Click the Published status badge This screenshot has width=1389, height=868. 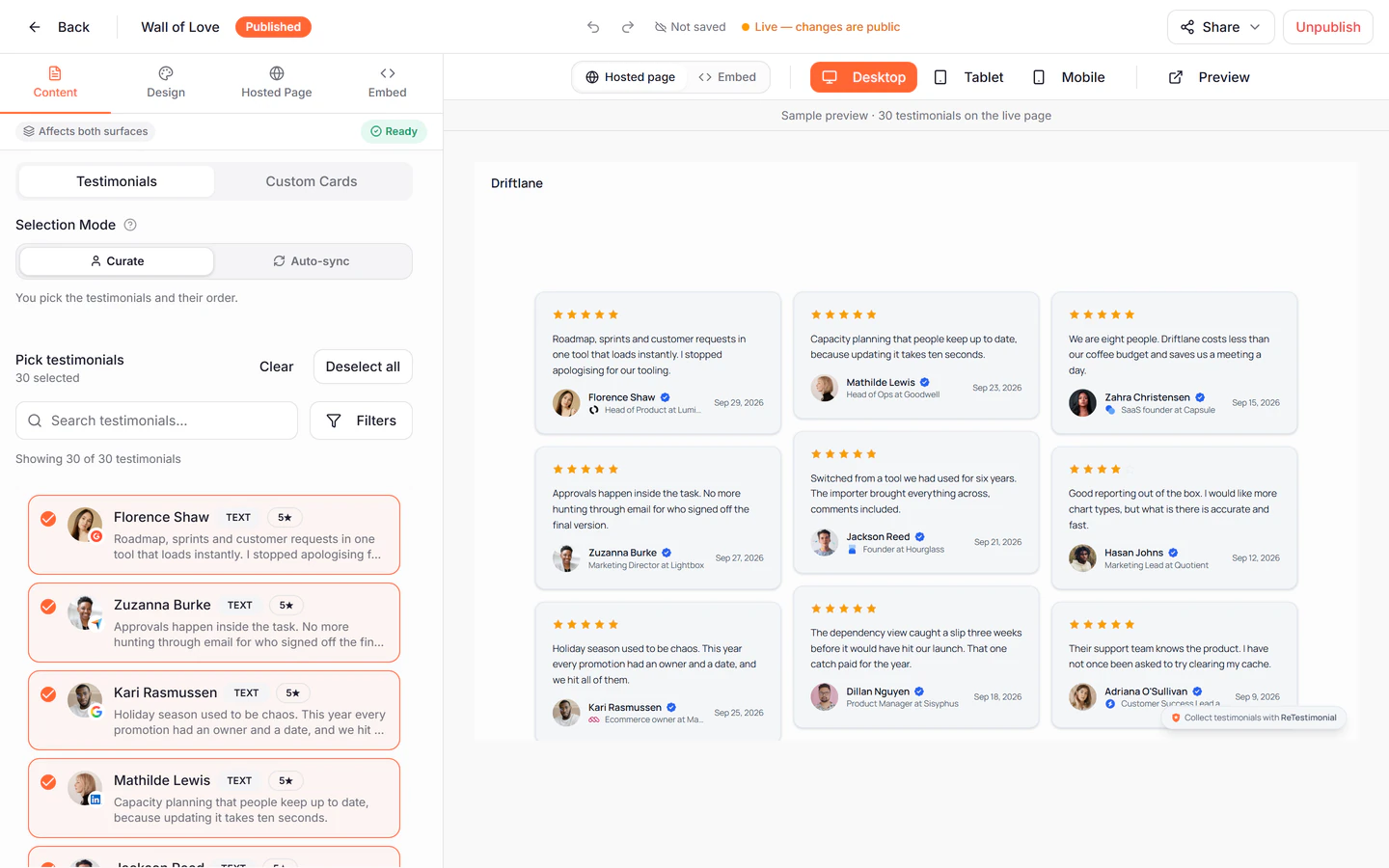273,27
